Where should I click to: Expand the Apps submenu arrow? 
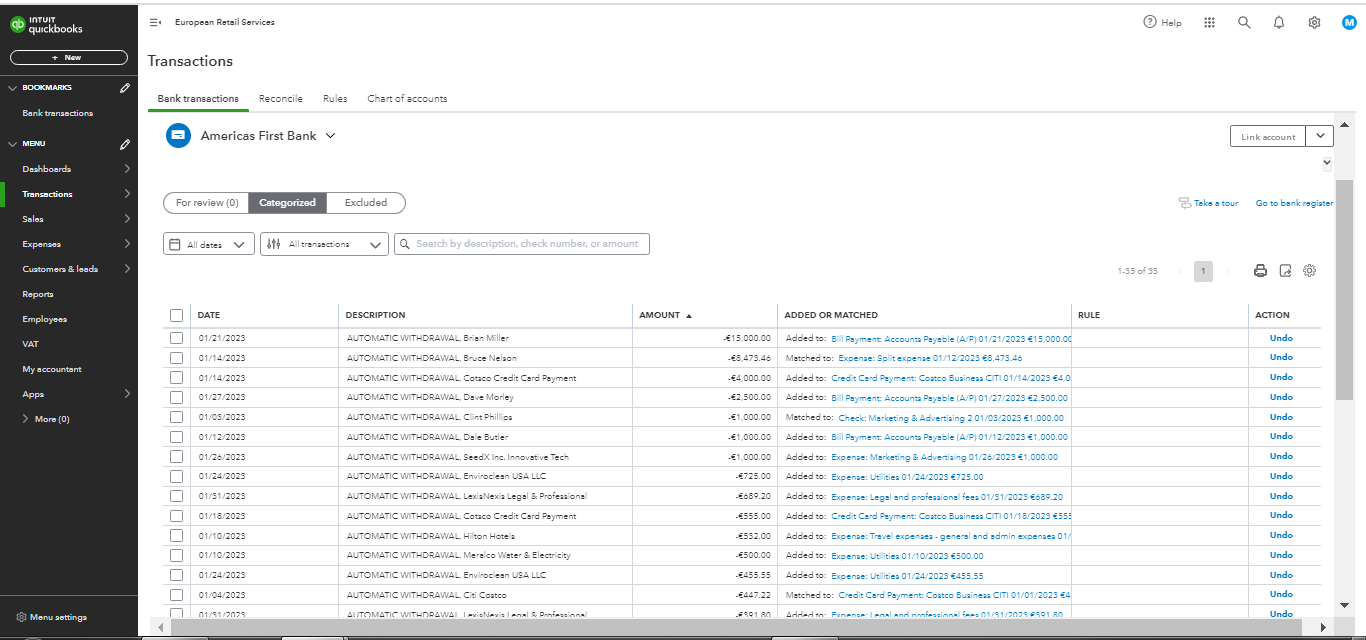click(127, 394)
